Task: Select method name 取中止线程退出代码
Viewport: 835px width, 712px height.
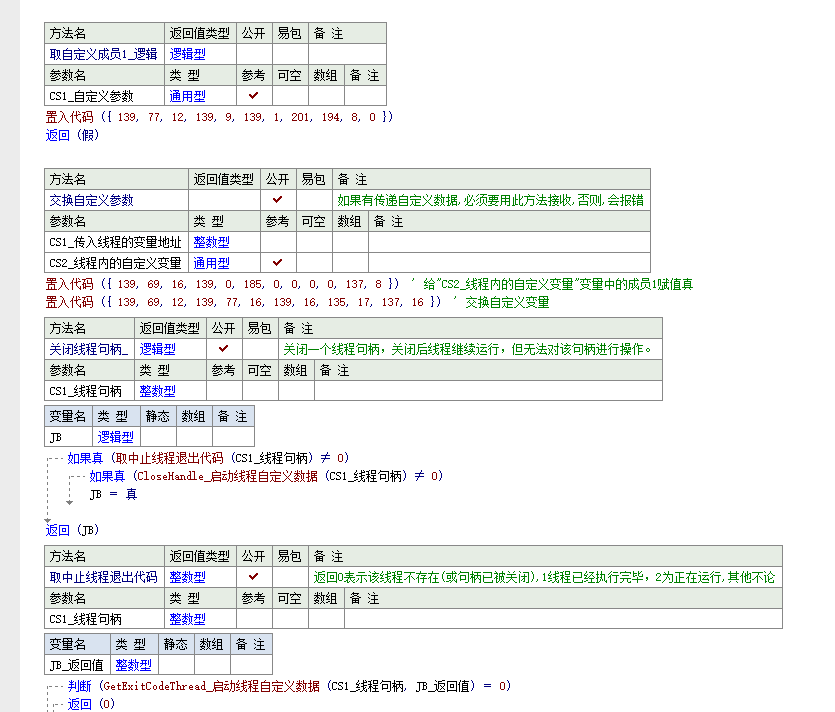Action: 103,577
